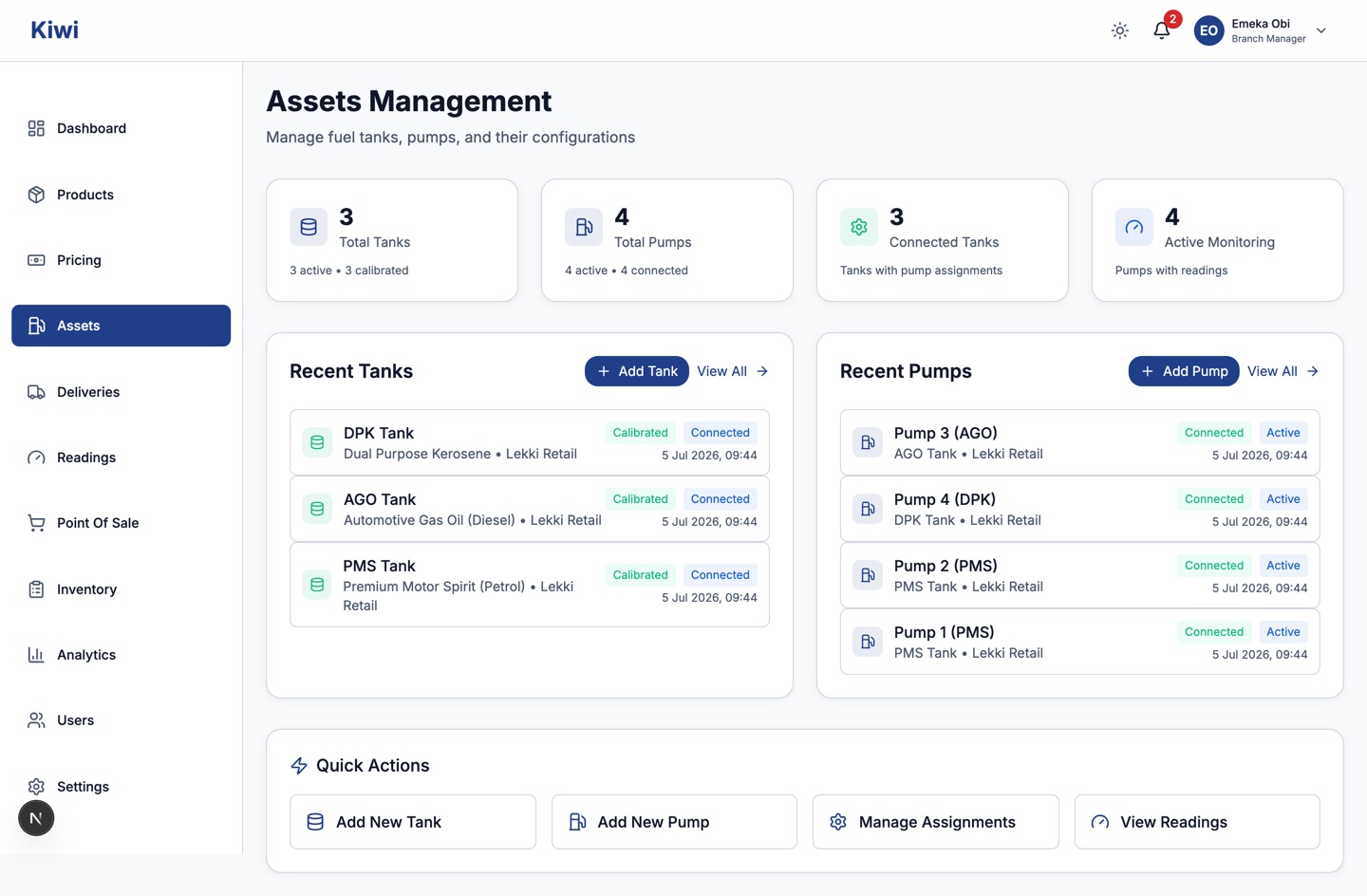
Task: Click Connected badge on Pump 1 (PMS)
Action: tap(1214, 632)
